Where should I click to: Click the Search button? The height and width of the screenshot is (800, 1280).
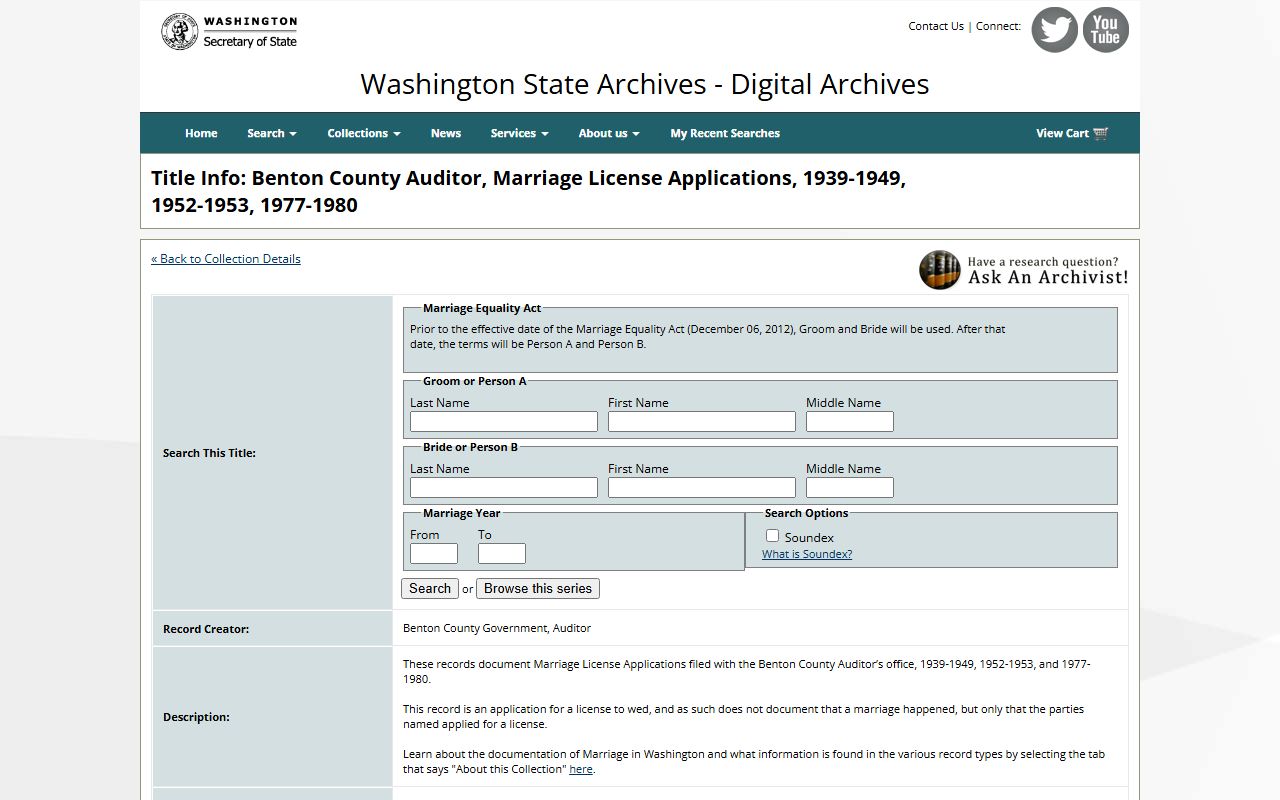(x=430, y=588)
